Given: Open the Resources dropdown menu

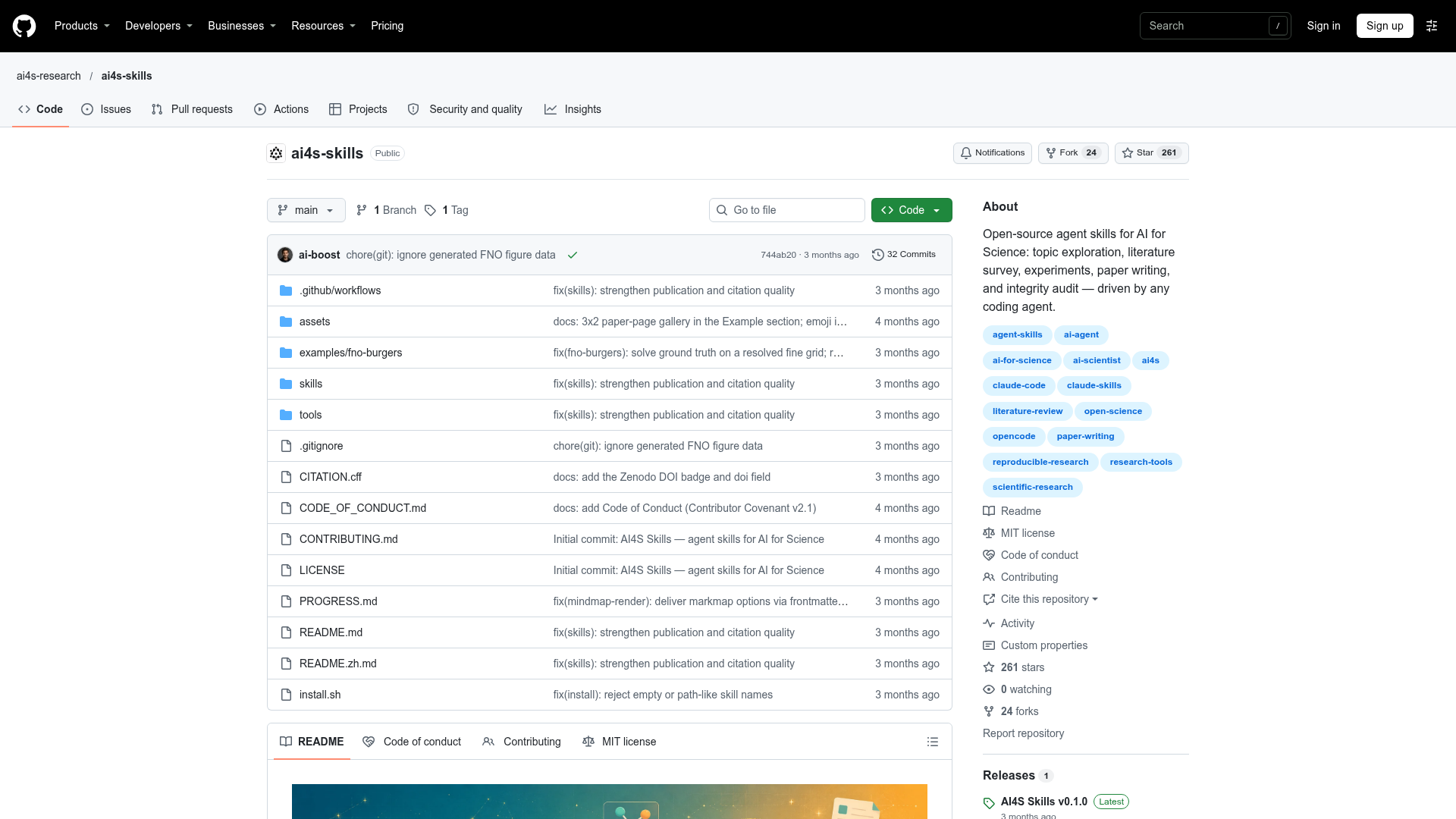Looking at the screenshot, I should tap(323, 26).
